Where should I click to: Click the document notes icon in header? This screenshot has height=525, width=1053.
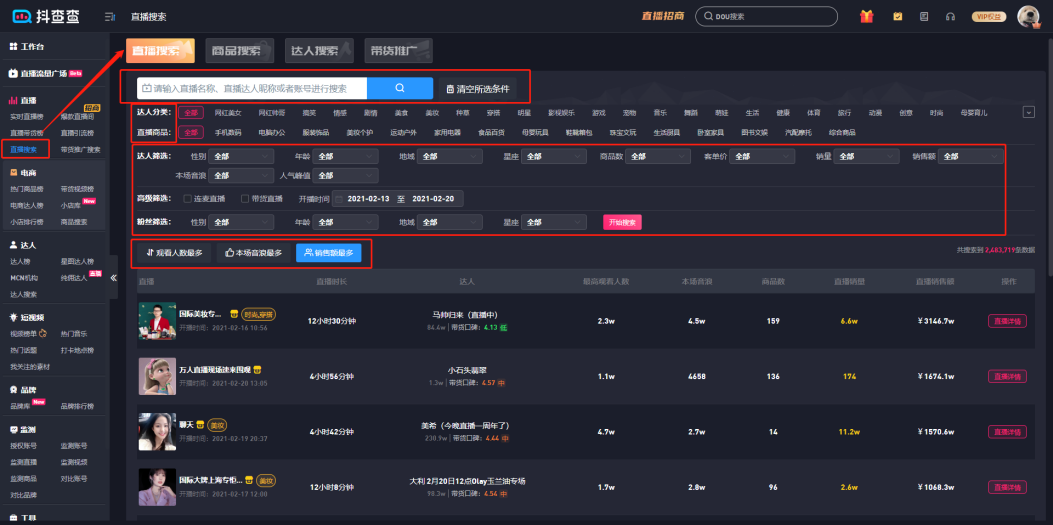click(x=921, y=16)
